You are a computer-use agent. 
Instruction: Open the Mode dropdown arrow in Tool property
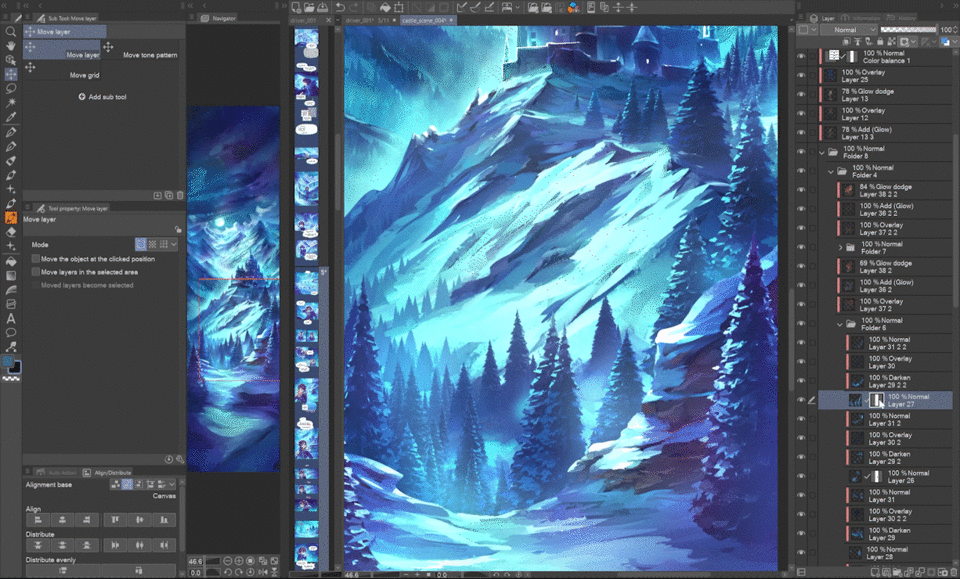pos(174,244)
